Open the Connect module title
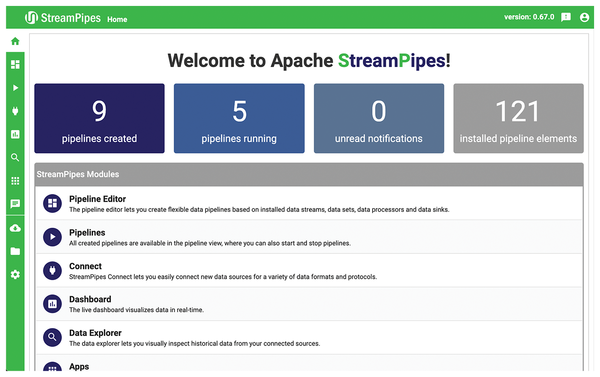Screen dimensions: 600x377 pyautogui.click(x=85, y=266)
